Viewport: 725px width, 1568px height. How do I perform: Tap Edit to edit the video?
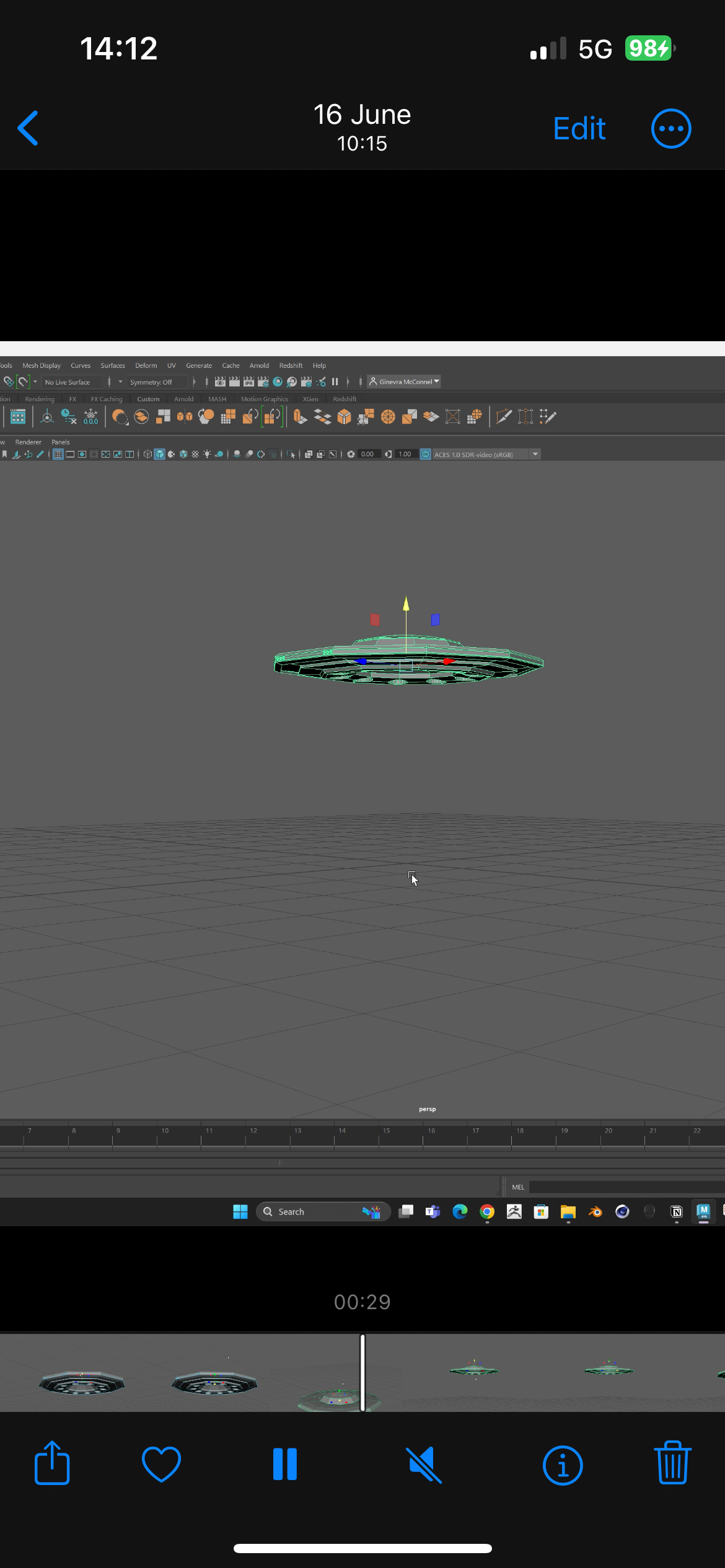(x=579, y=129)
